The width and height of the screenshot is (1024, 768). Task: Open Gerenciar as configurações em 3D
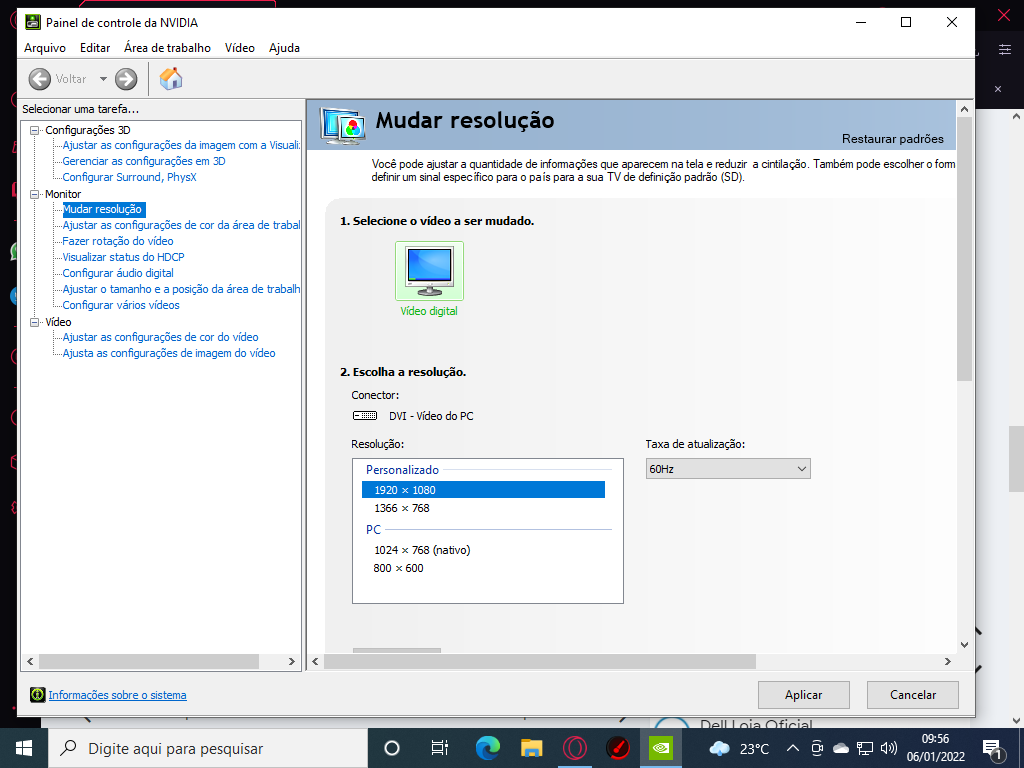(144, 161)
